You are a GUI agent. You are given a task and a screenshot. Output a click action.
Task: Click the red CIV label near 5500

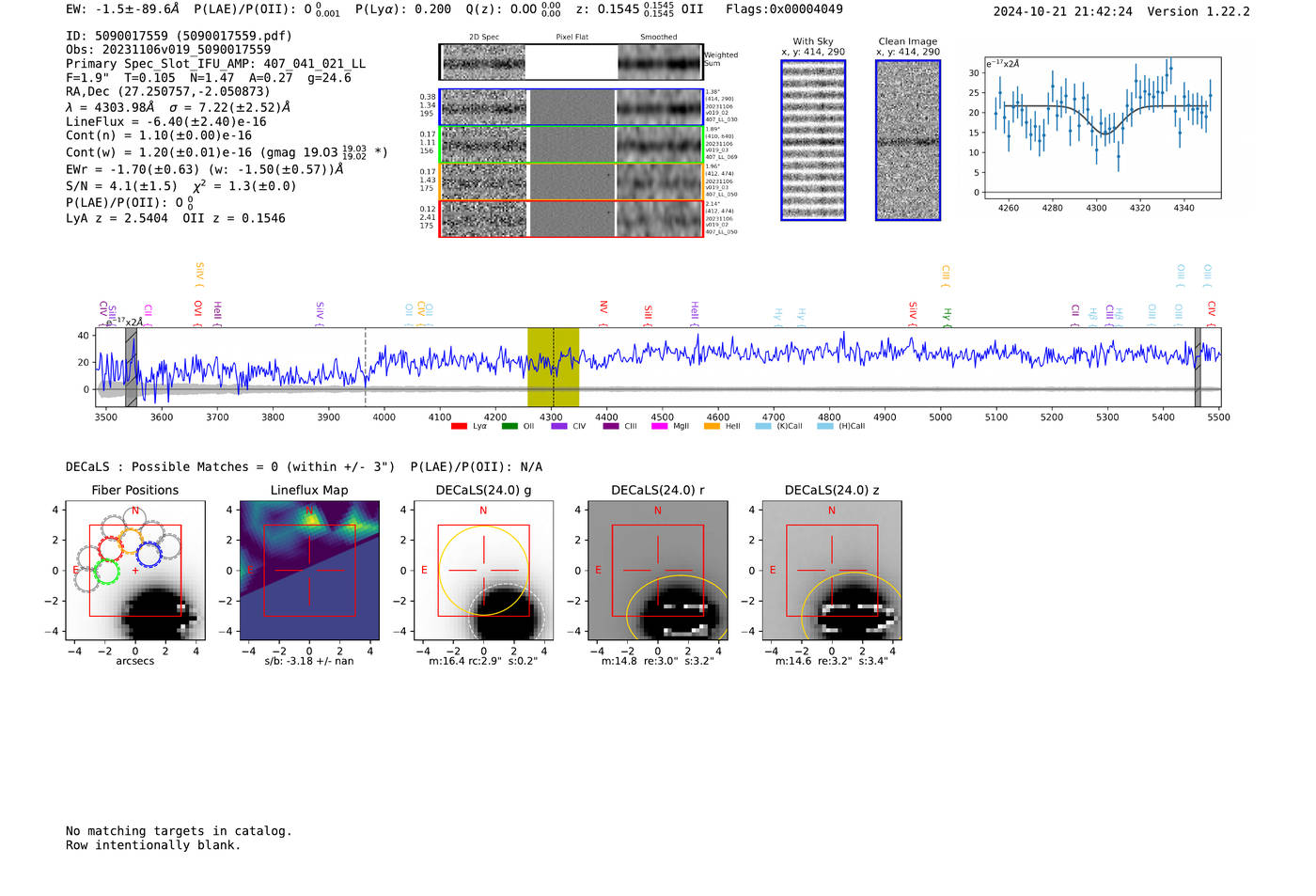tap(1212, 311)
